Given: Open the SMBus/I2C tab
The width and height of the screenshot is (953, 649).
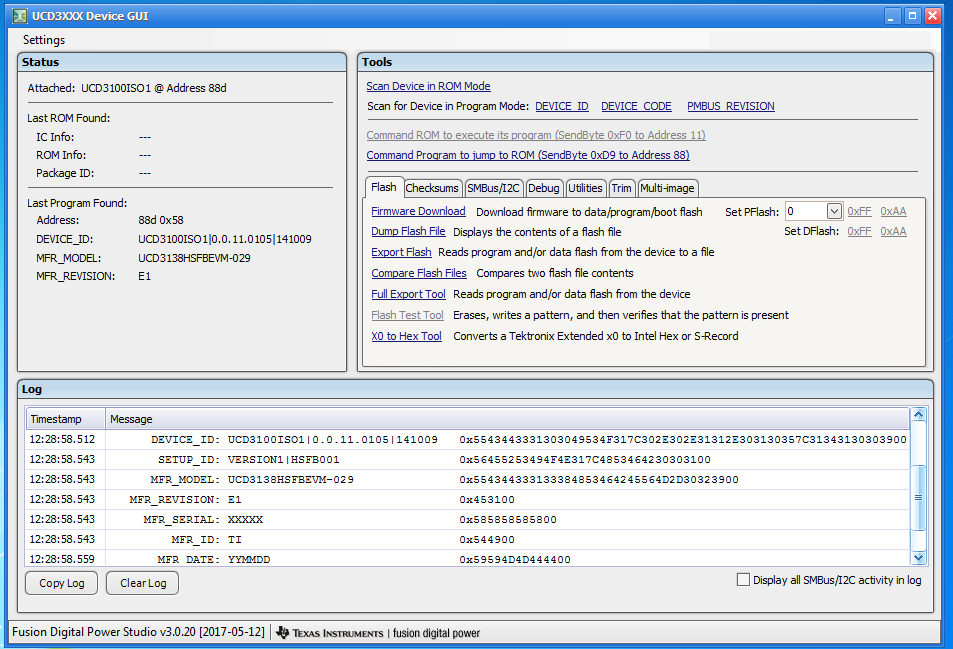Looking at the screenshot, I should tap(493, 188).
